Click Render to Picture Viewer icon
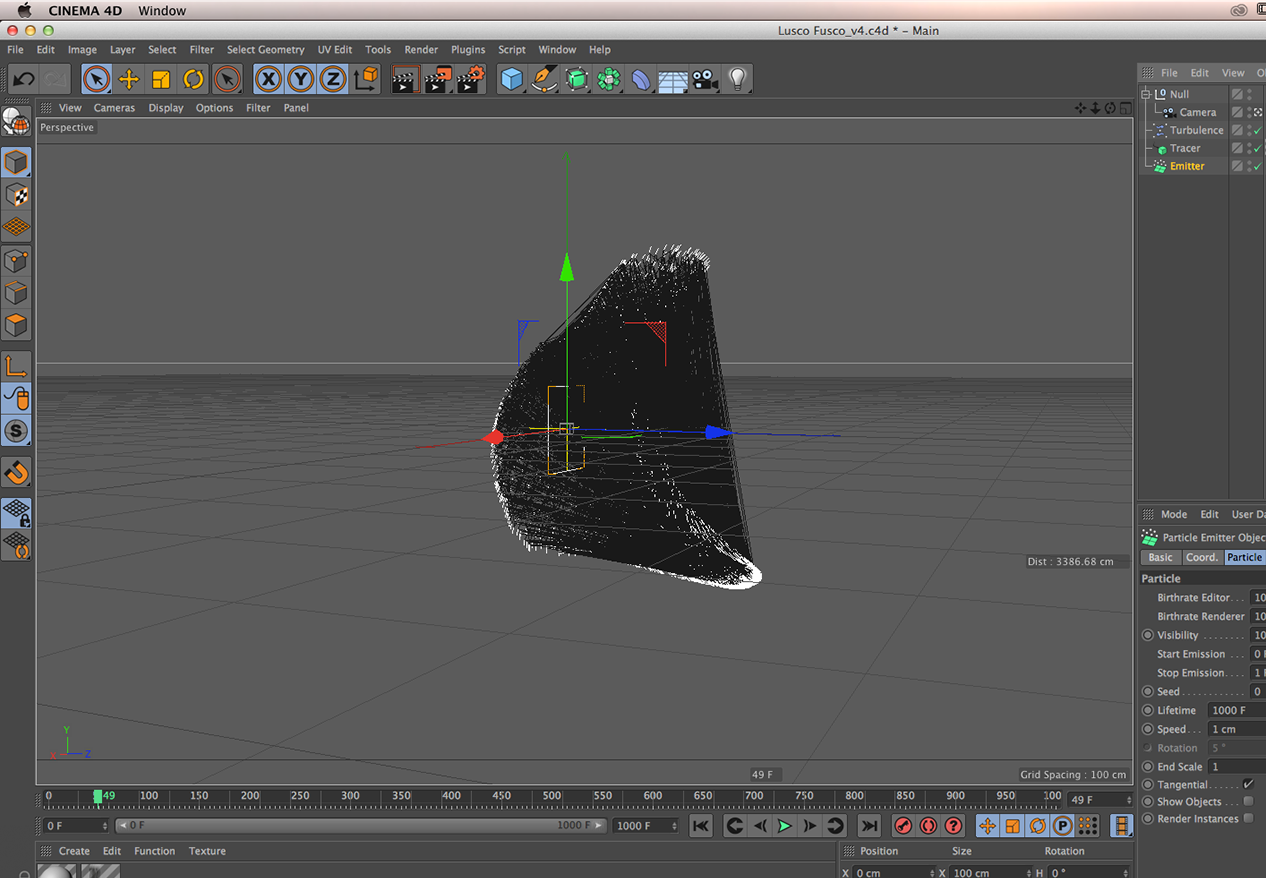The height and width of the screenshot is (878, 1266). pos(438,79)
